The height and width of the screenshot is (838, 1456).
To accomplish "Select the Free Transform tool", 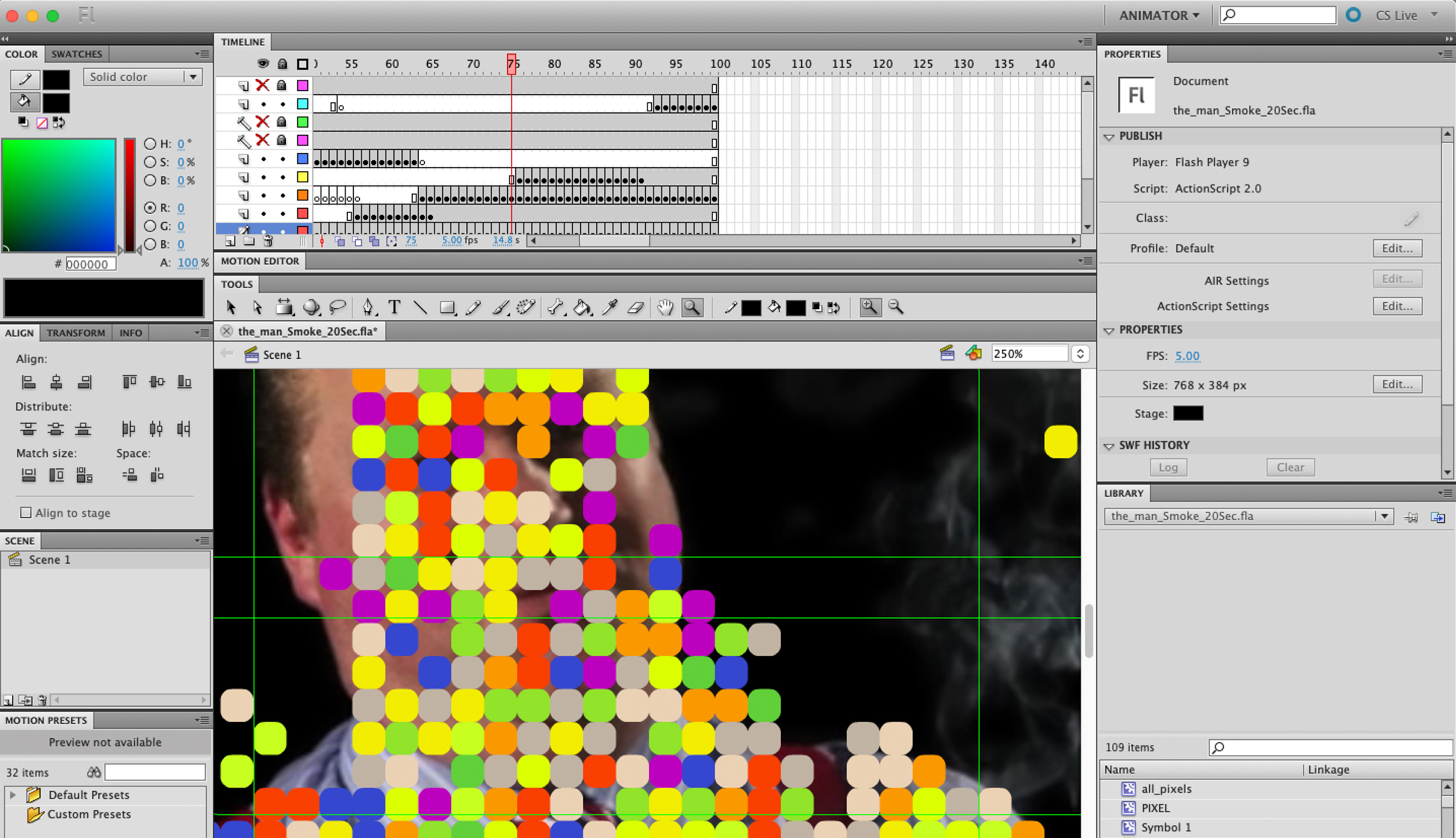I will (284, 307).
